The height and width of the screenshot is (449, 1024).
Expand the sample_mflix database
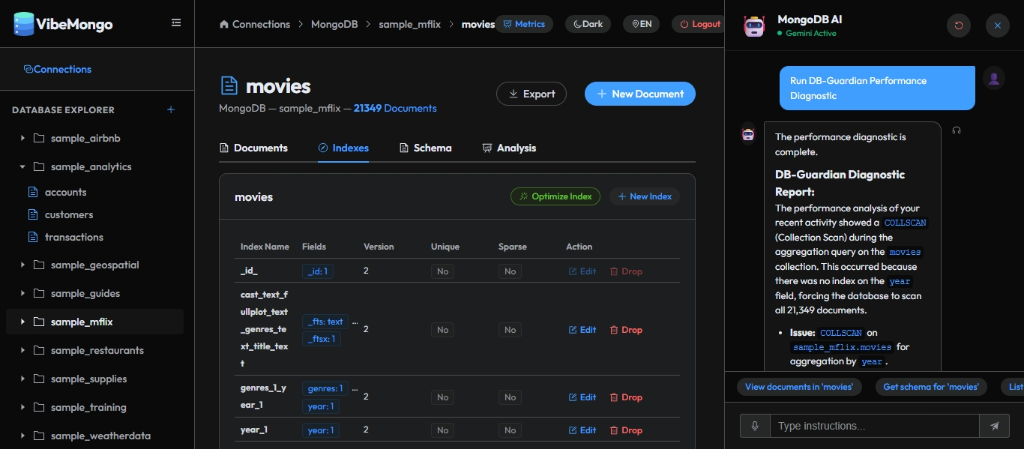[23, 322]
